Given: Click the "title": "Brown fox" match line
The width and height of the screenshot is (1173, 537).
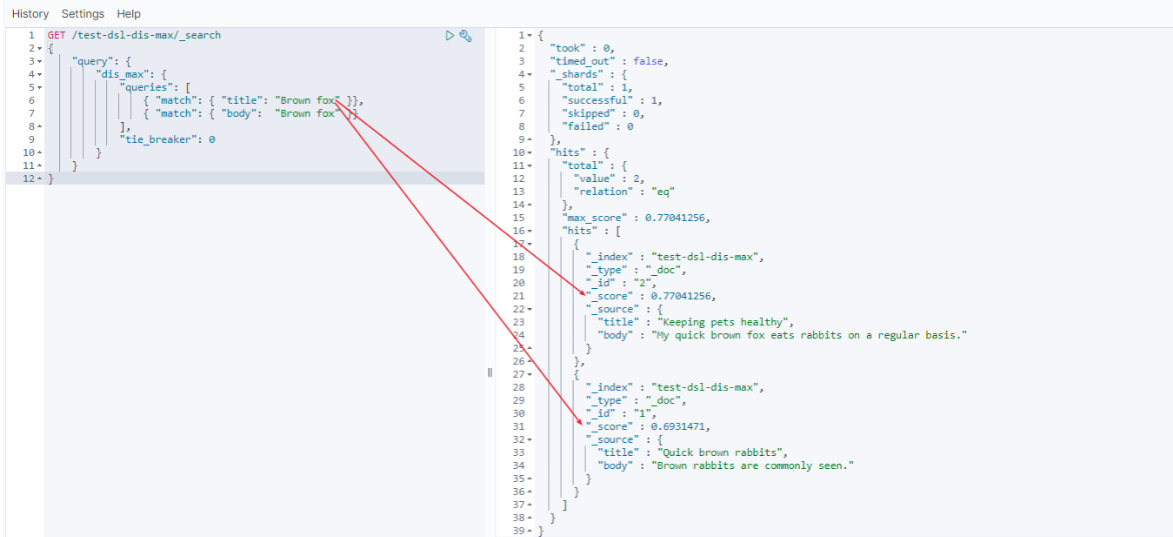Looking at the screenshot, I should [x=254, y=100].
